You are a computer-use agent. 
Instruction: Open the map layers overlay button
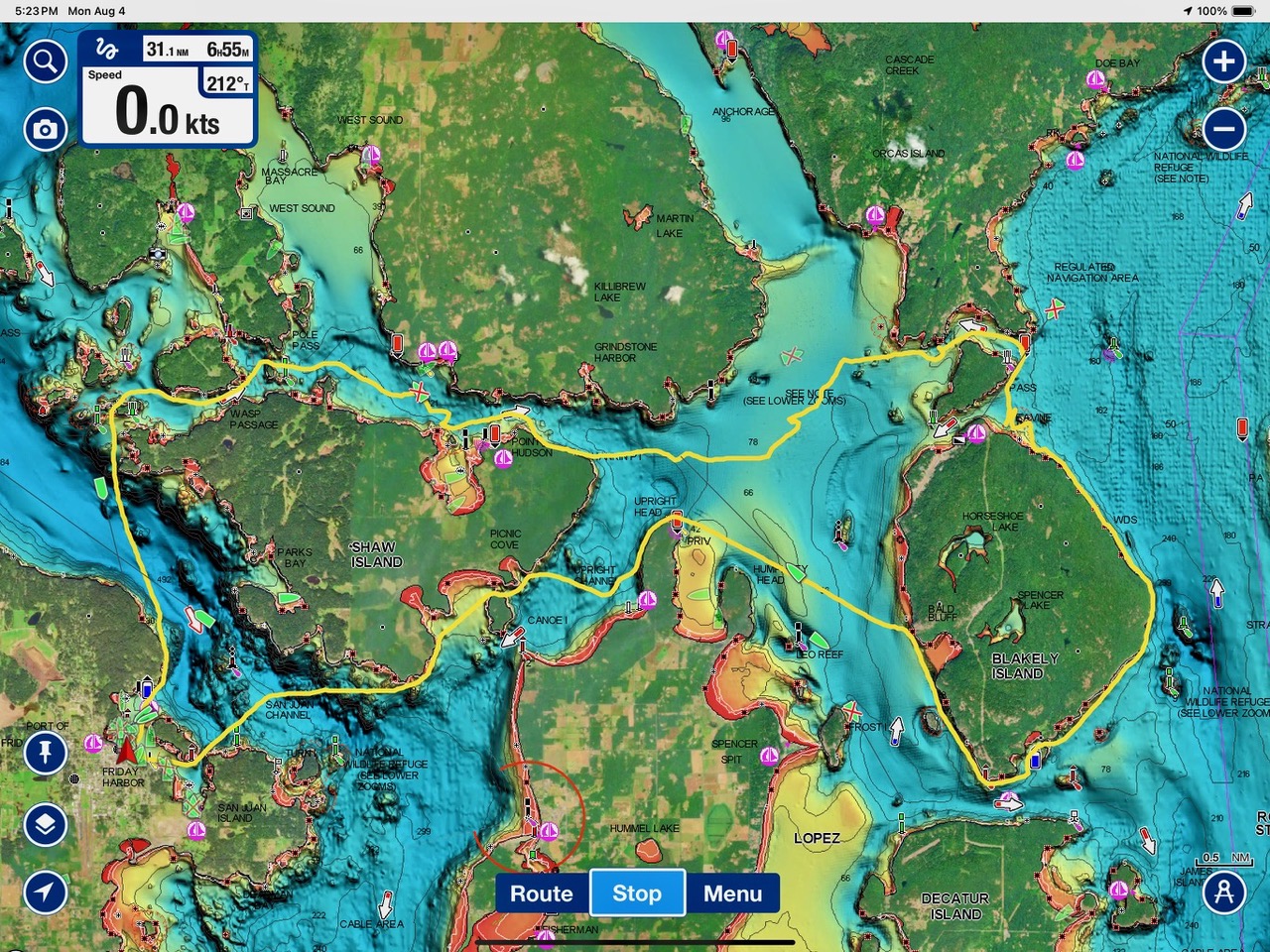(x=45, y=824)
